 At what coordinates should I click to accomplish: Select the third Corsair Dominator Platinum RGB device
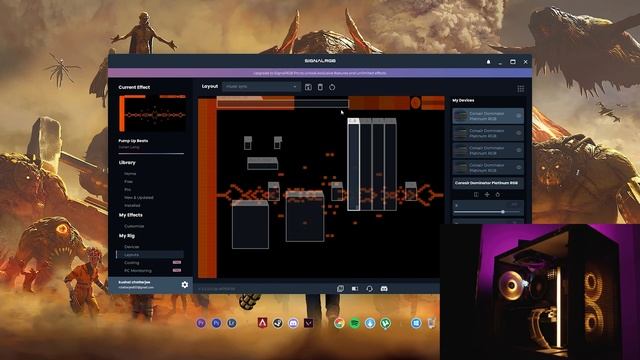tap(488, 150)
